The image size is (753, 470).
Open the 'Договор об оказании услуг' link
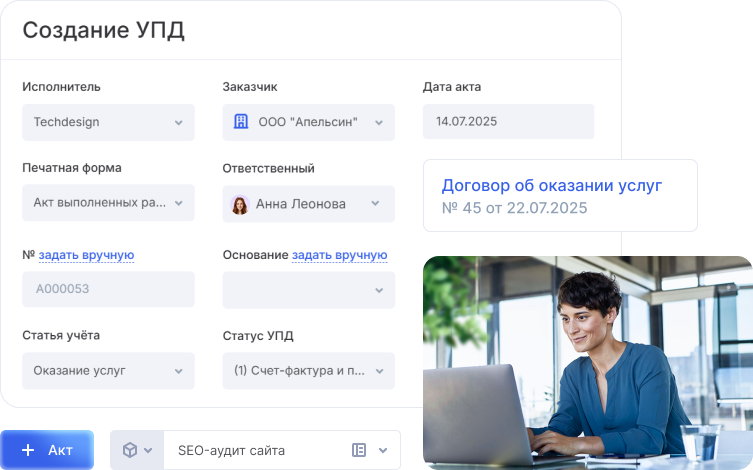pyautogui.click(x=552, y=185)
